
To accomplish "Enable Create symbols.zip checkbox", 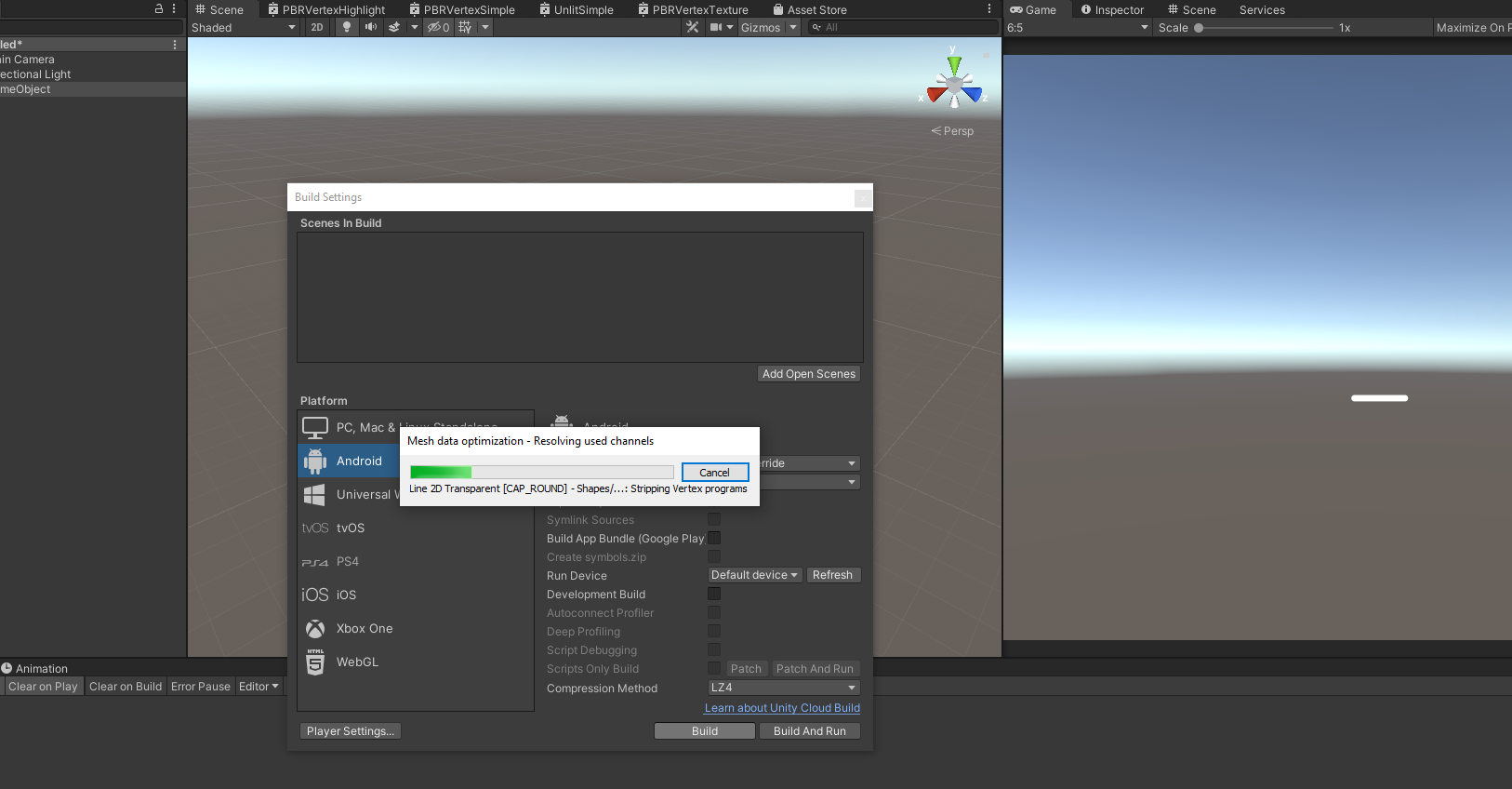I will coord(714,556).
